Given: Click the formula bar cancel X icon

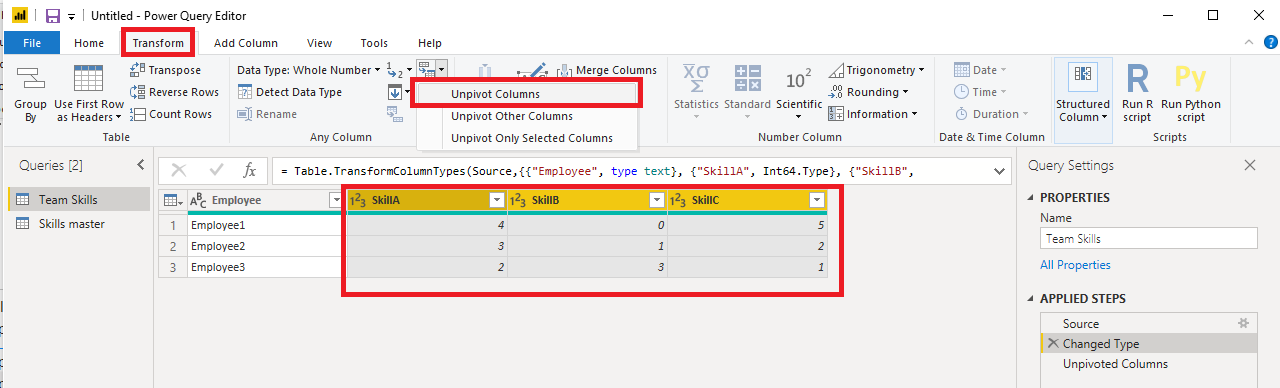Looking at the screenshot, I should (179, 171).
